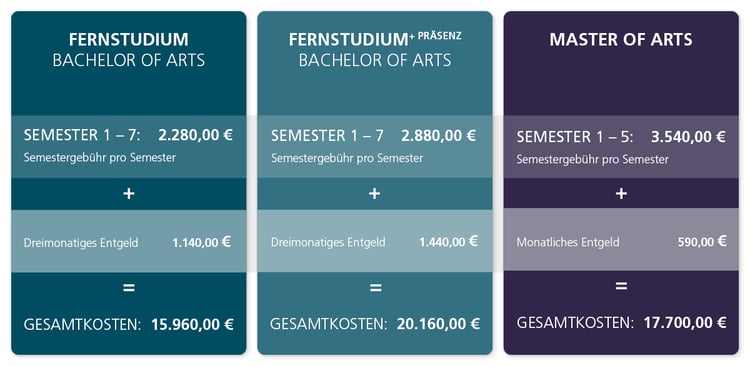Click the 1.140,00 € Dreimonatiges Entgelt
Screen dimensions: 750x366
(x=201, y=242)
